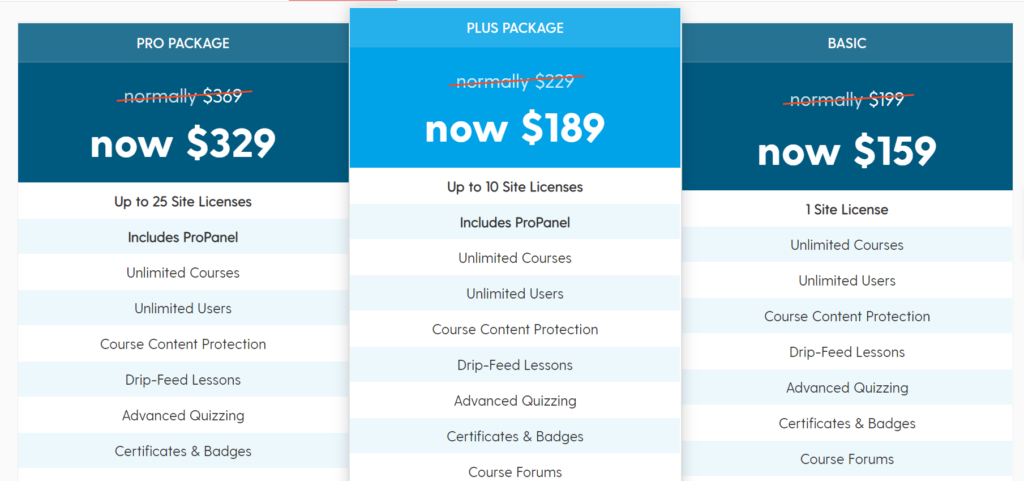Click the crossed-out normally $229 text

(x=515, y=82)
